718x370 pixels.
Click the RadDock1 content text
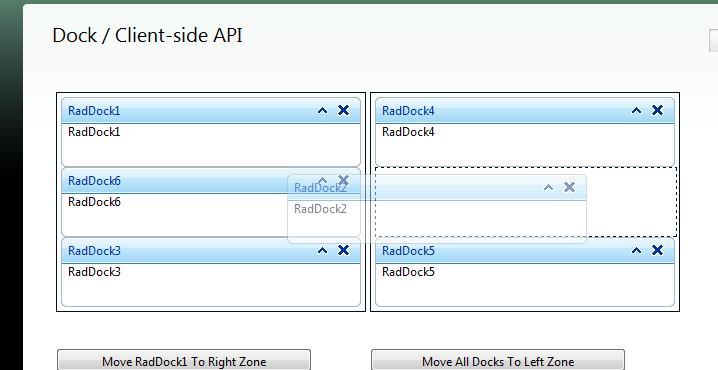[94, 132]
